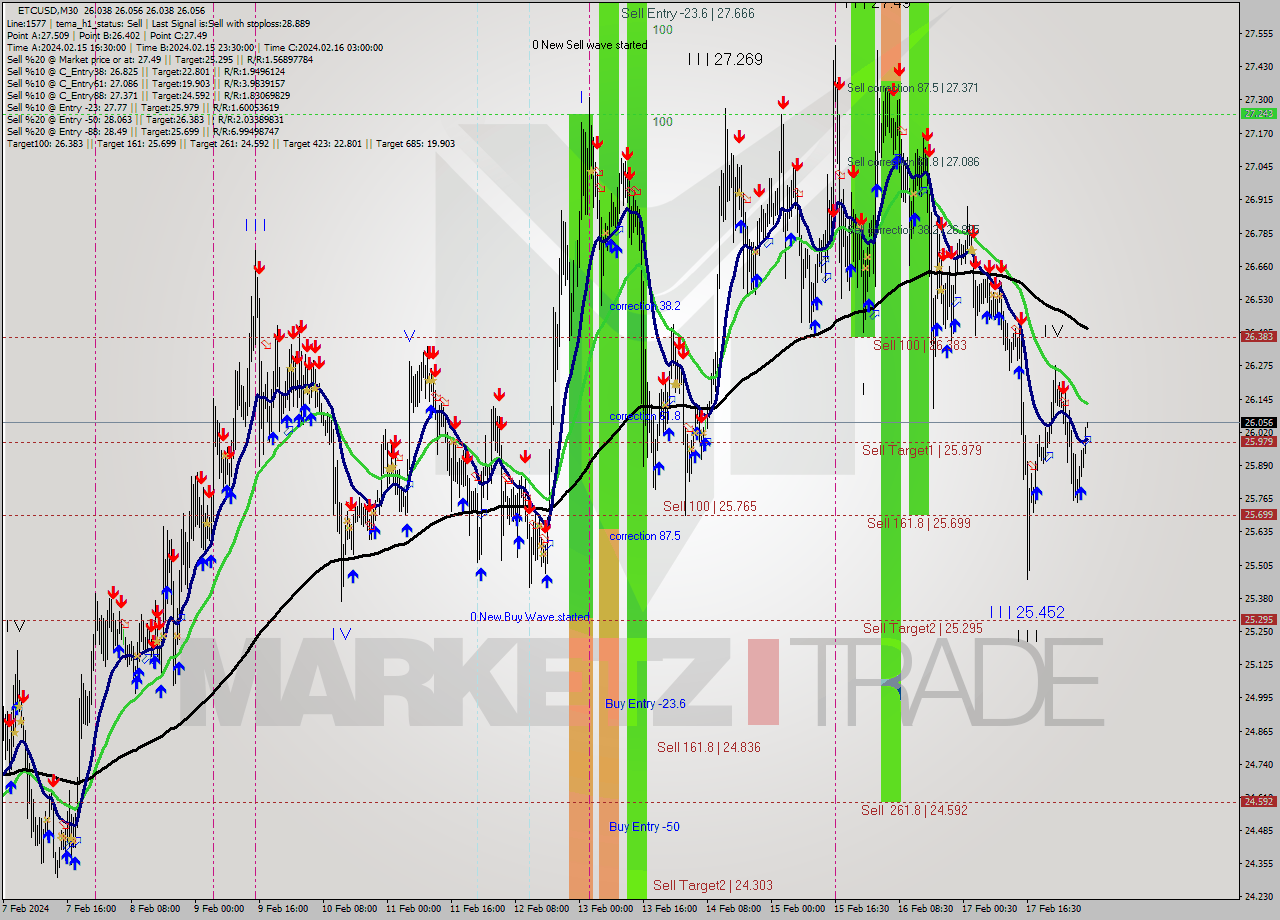
Task: Click the '0 New Buy Wave started' annotation
Action: (530, 617)
